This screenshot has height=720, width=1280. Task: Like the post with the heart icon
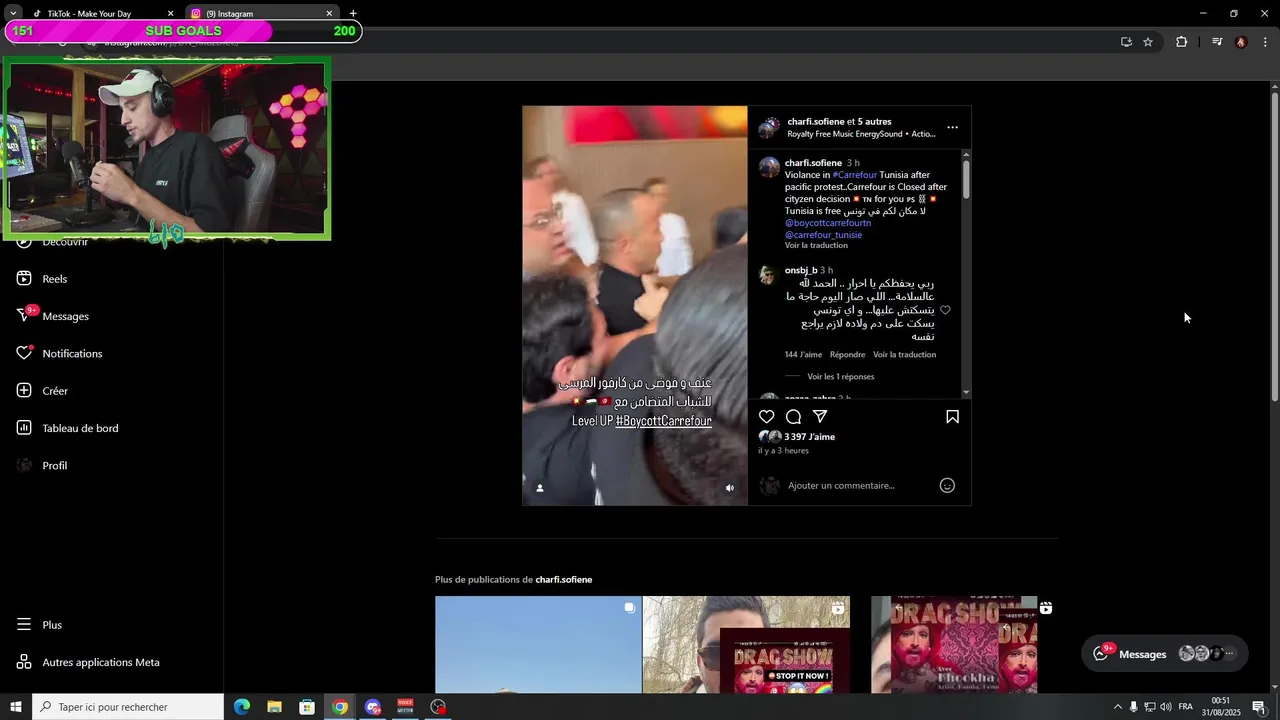(x=766, y=417)
